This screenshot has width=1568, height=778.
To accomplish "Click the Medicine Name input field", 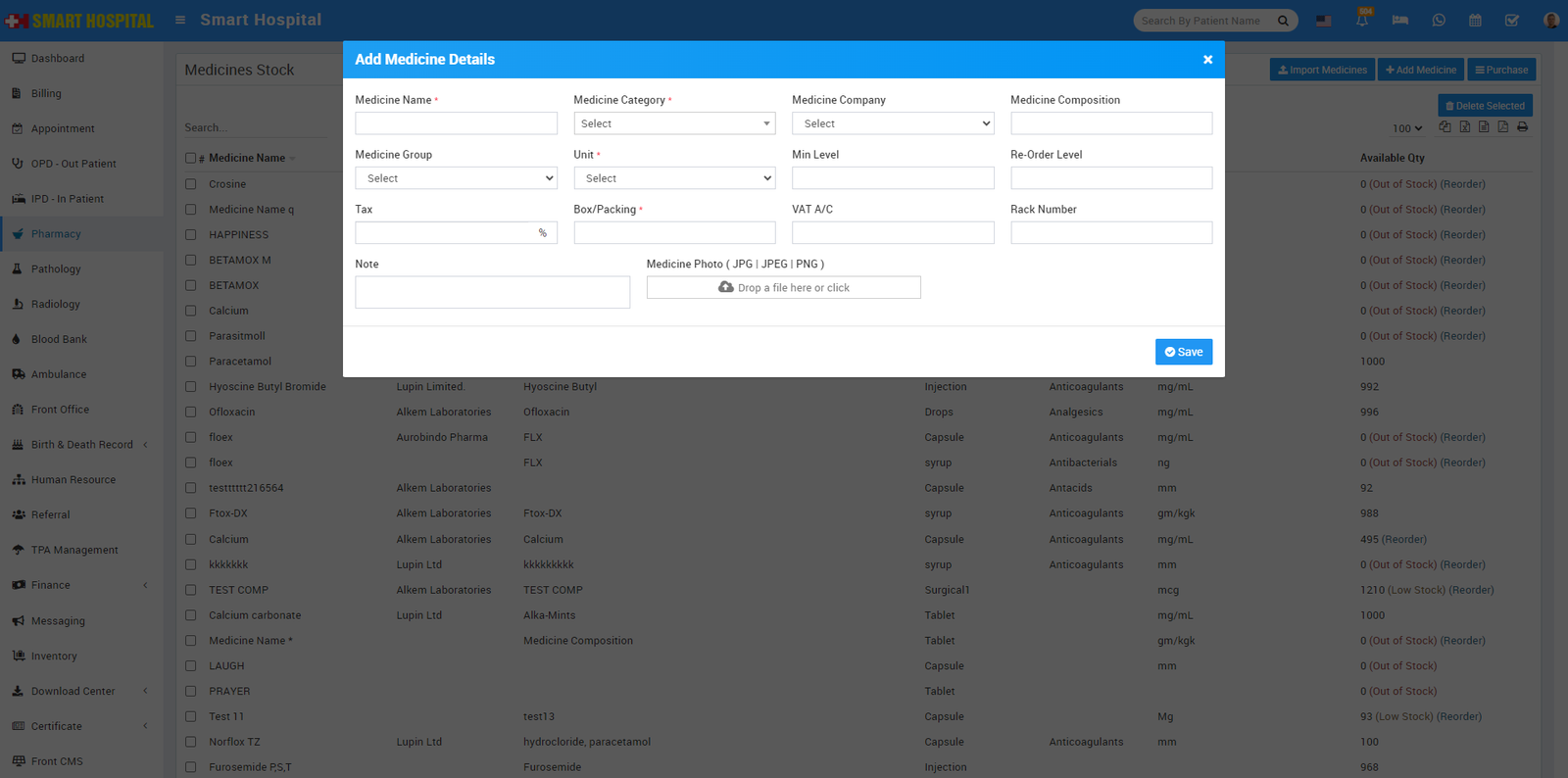I will [456, 123].
